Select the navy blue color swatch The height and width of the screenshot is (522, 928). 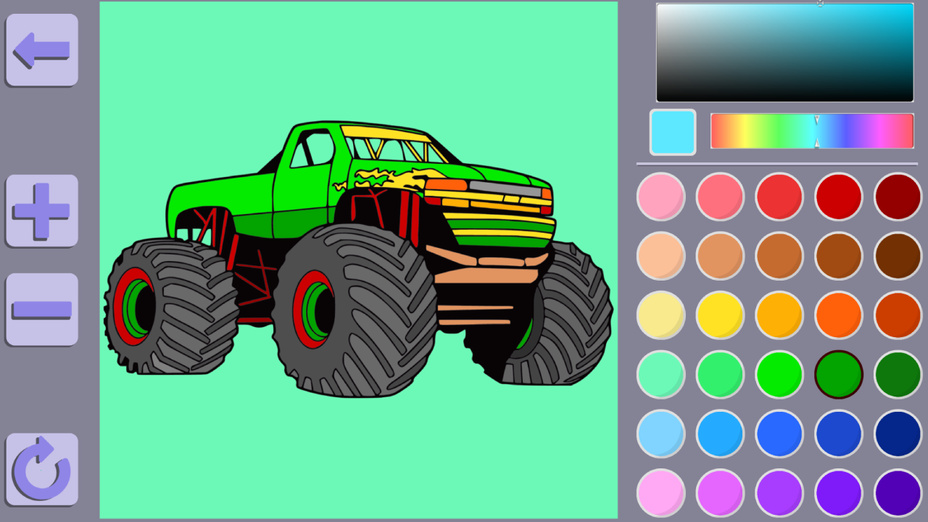[897, 434]
